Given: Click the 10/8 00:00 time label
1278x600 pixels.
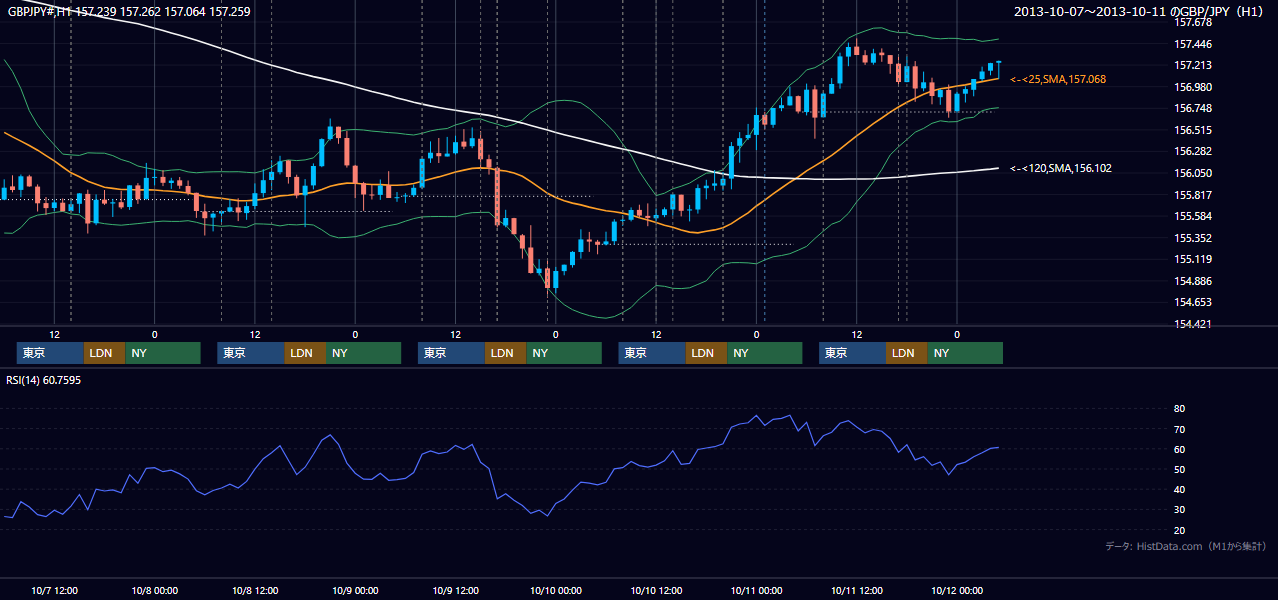Looking at the screenshot, I should click(154, 590).
